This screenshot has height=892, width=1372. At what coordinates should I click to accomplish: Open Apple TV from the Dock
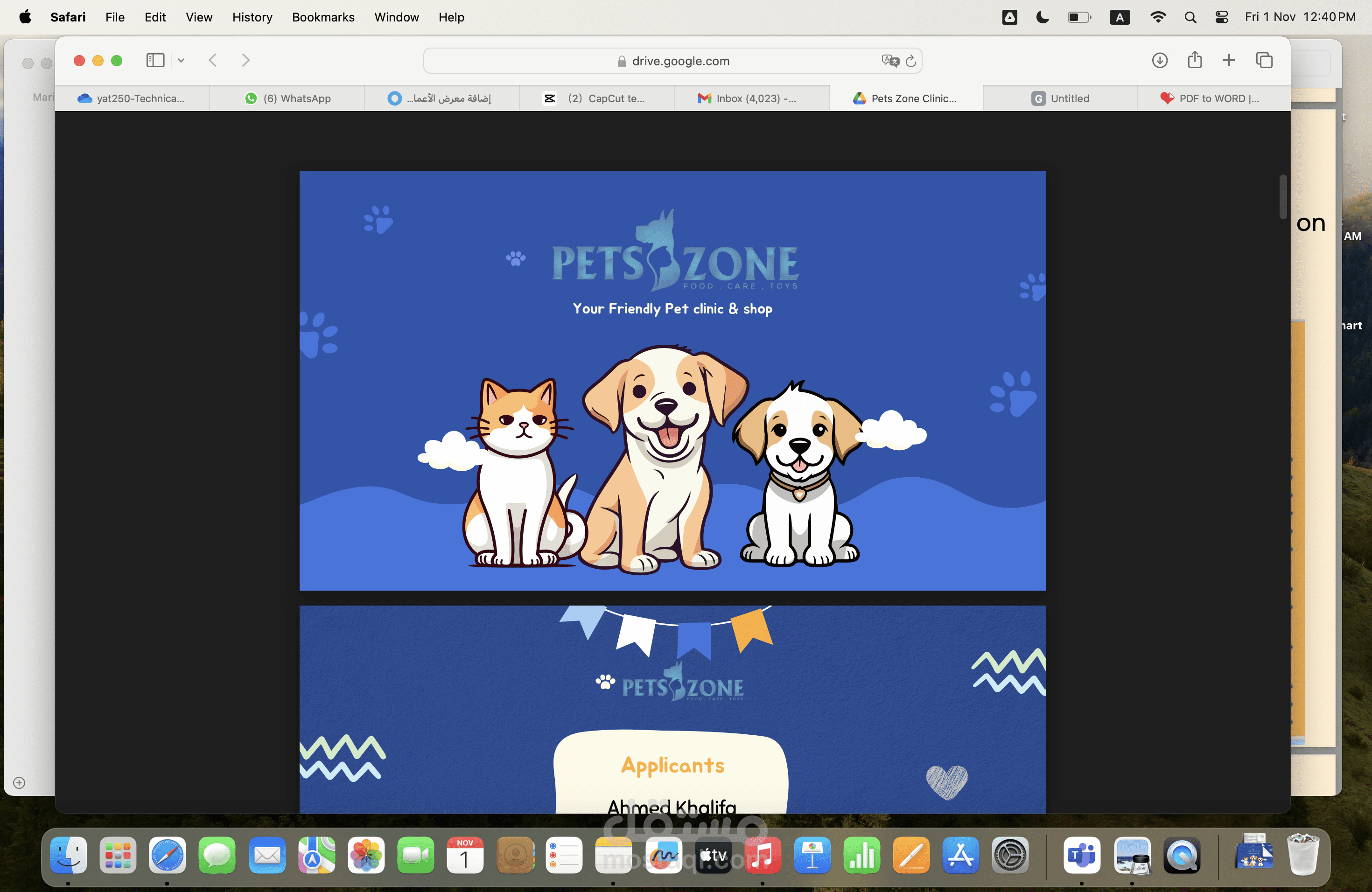(713, 855)
